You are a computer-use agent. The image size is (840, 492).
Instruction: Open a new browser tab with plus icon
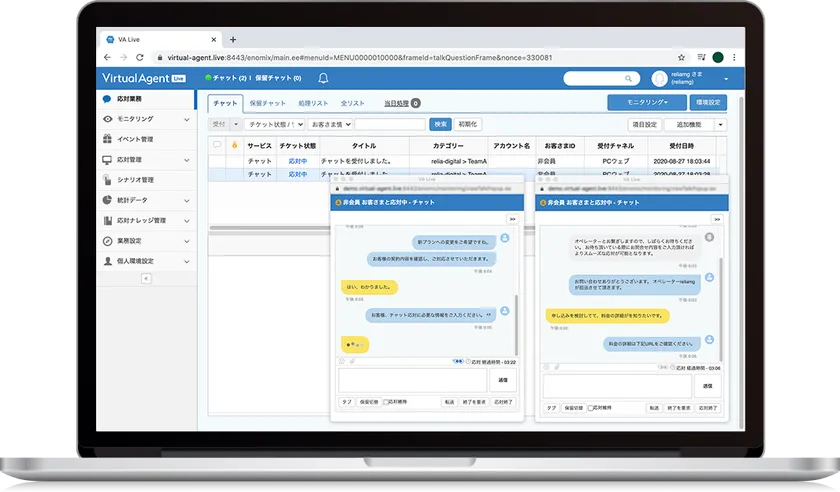click(x=232, y=40)
